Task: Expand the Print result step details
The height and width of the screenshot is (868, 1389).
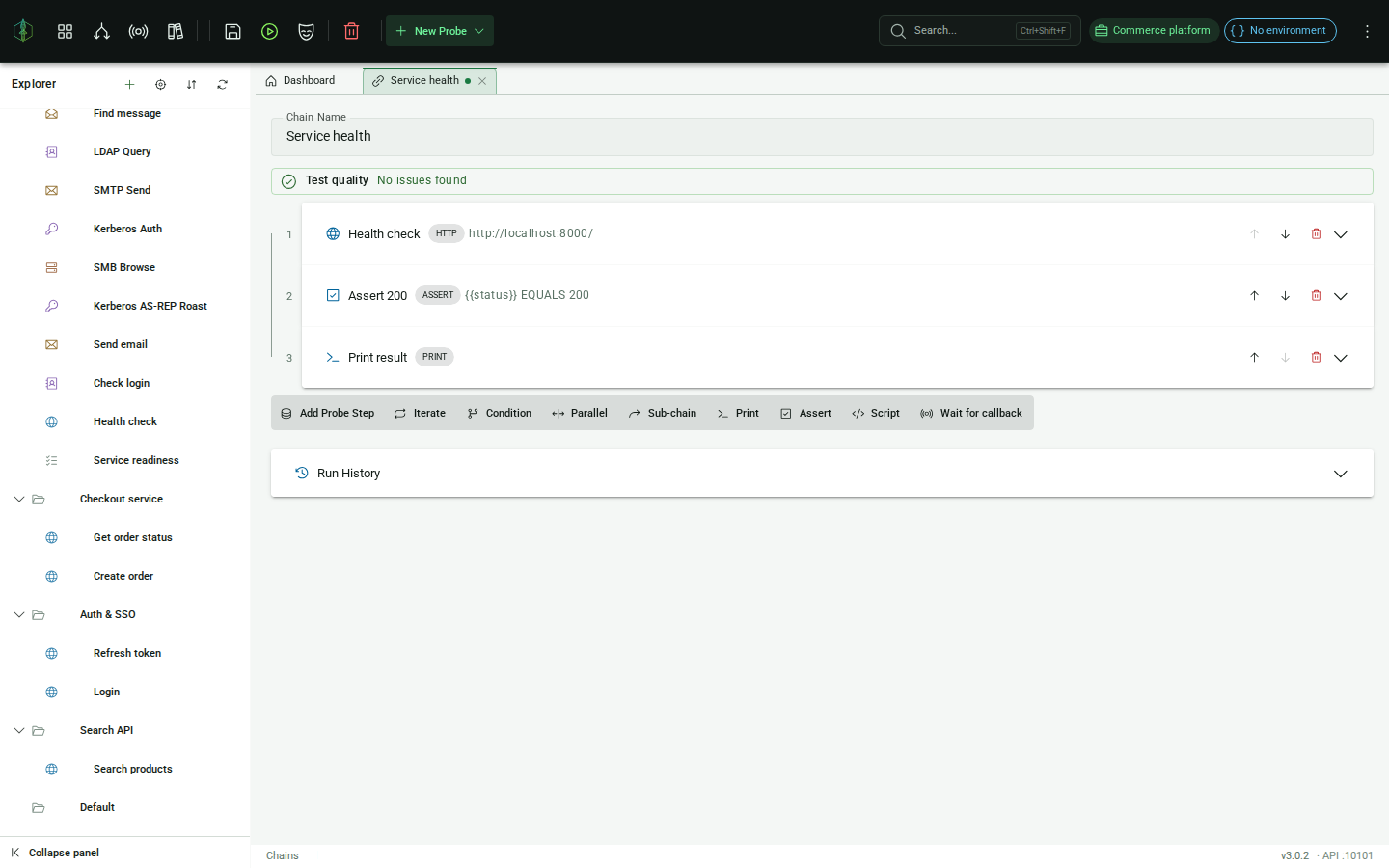Action: (x=1341, y=358)
